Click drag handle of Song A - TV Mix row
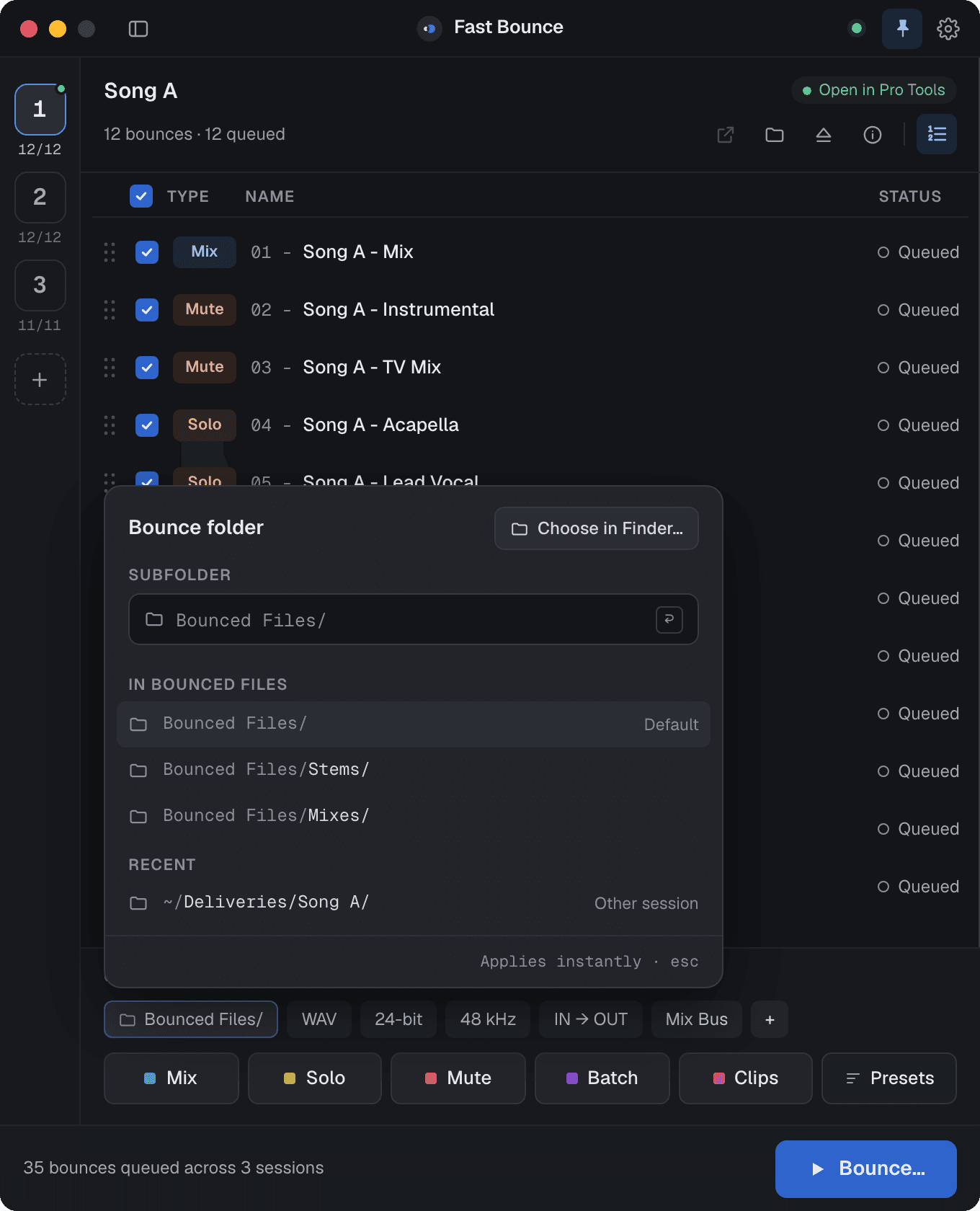Viewport: 980px width, 1211px height. coord(110,368)
